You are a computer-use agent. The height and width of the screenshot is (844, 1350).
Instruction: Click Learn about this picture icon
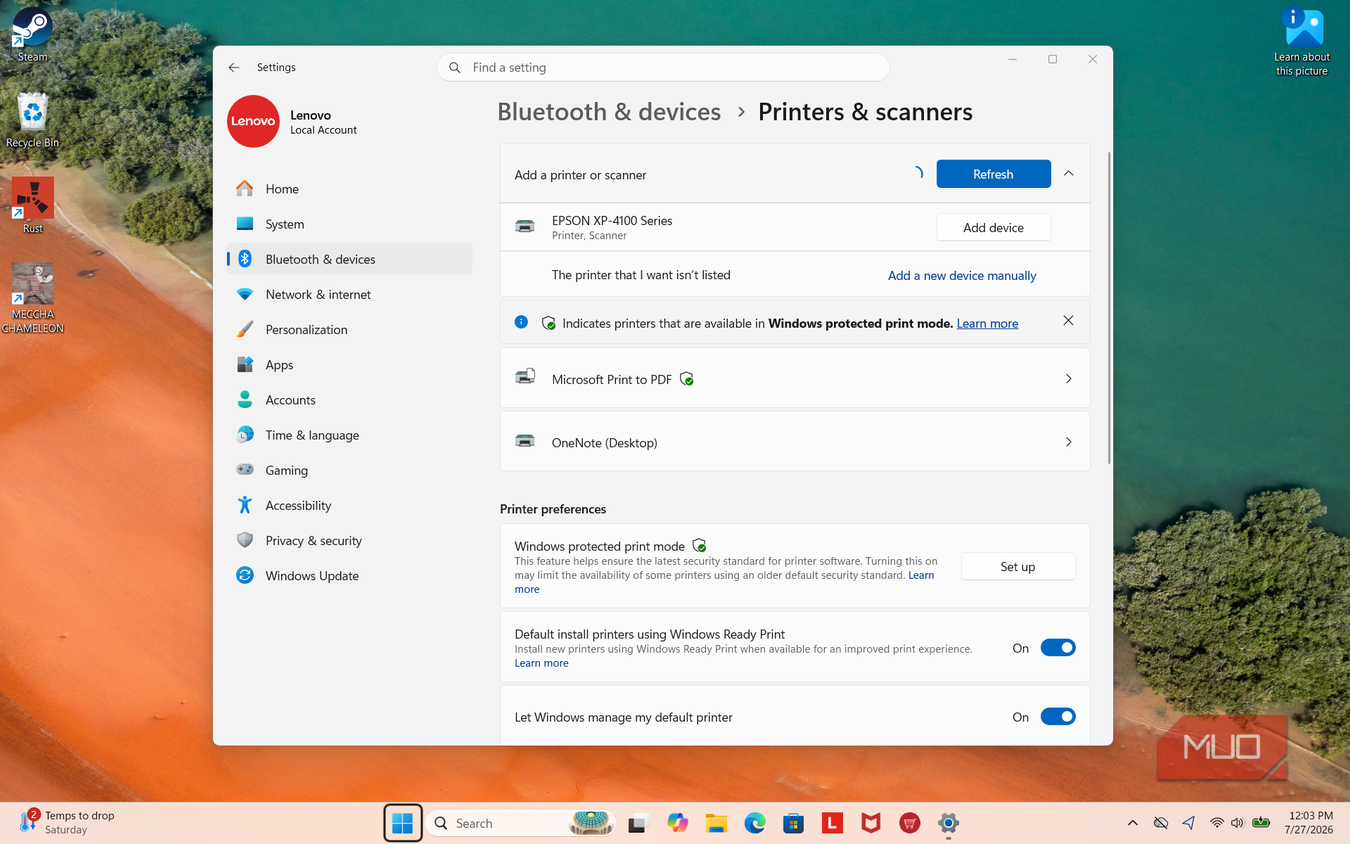[x=1302, y=42]
